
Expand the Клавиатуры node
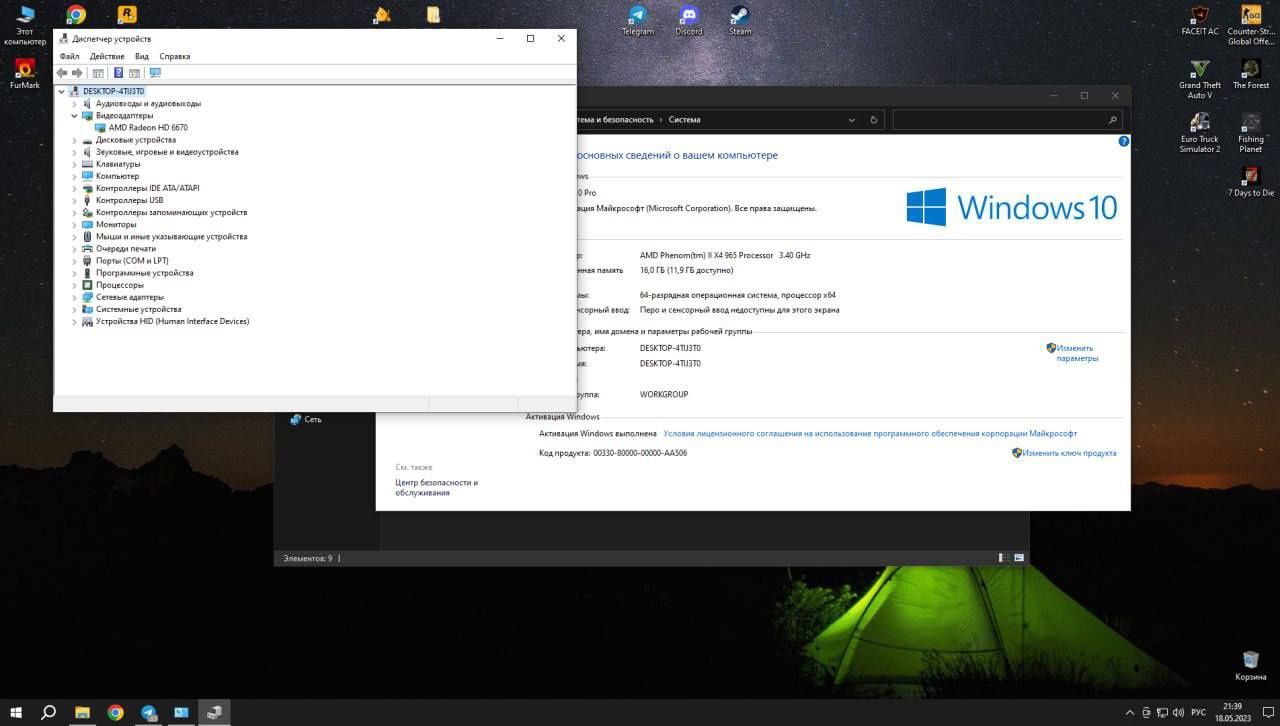tap(74, 164)
